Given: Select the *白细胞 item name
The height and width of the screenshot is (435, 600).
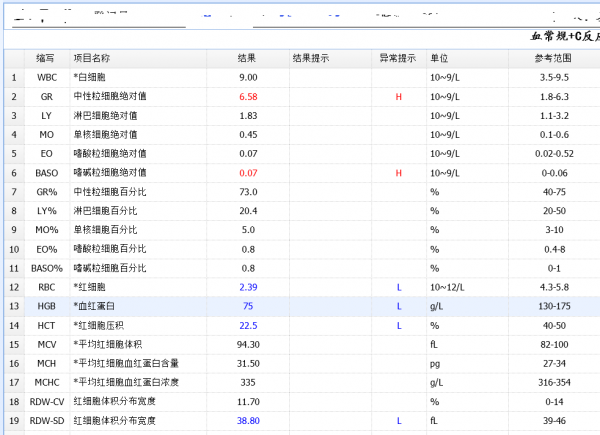Looking at the screenshot, I should point(90,77).
